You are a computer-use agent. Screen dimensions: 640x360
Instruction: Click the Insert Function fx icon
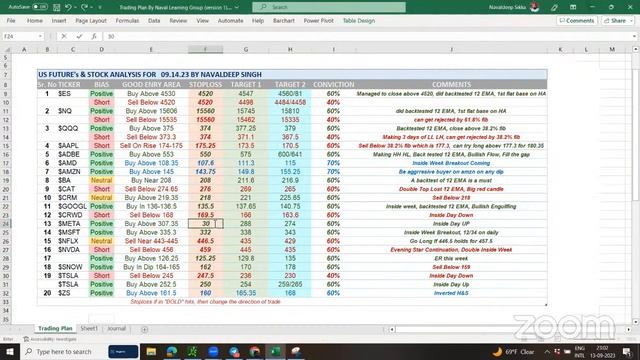click(x=94, y=36)
